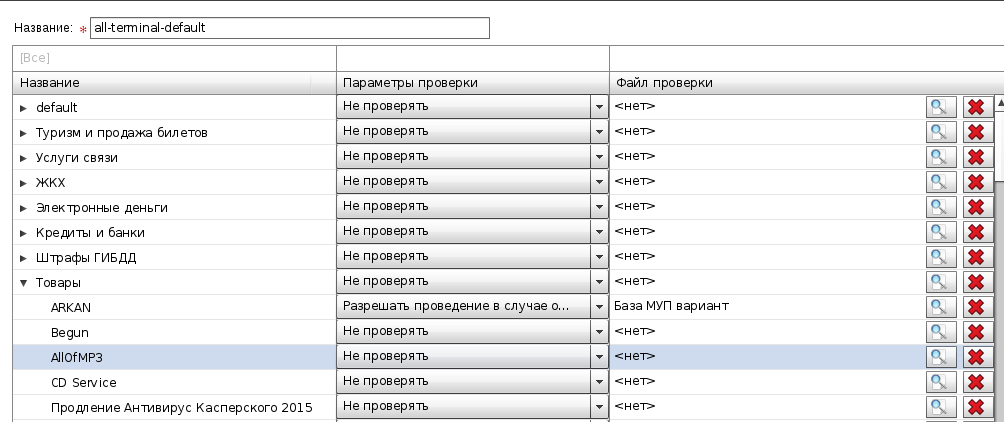Focus the Название name input field
Image resolution: width=1004 pixels, height=422 pixels.
(x=289, y=28)
